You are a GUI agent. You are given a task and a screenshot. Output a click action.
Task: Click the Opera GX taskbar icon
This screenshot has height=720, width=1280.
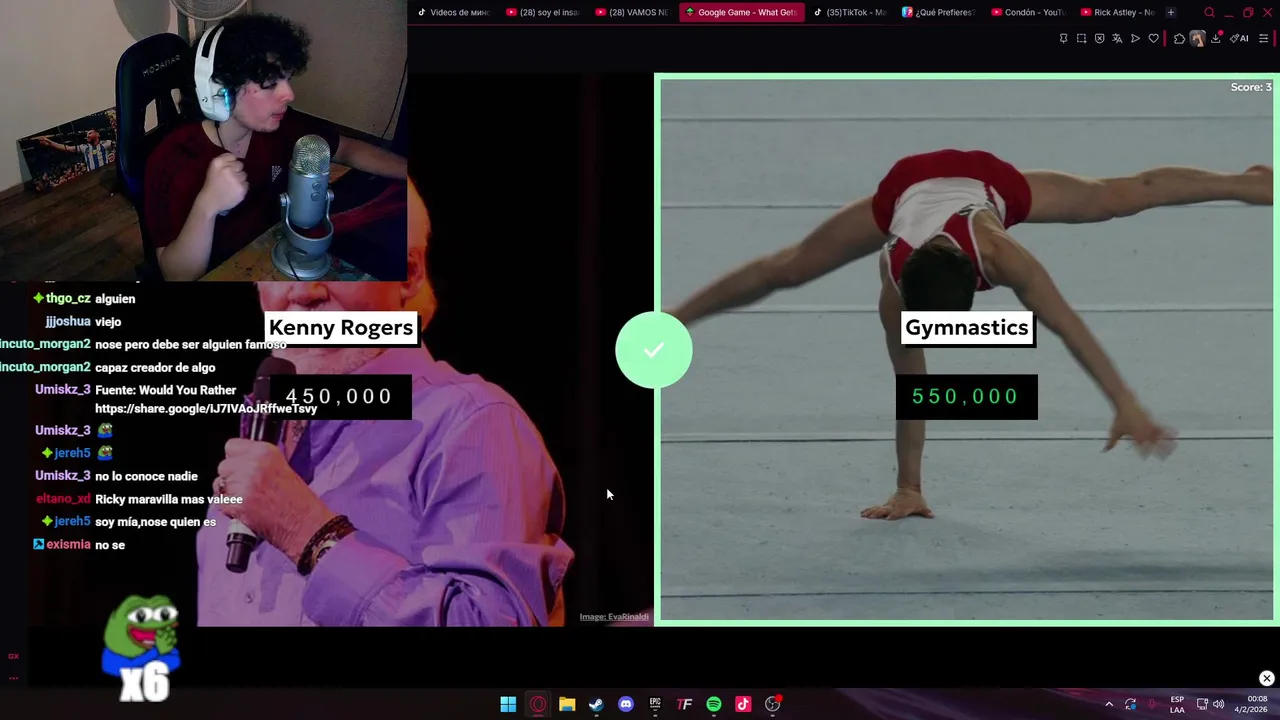point(538,704)
